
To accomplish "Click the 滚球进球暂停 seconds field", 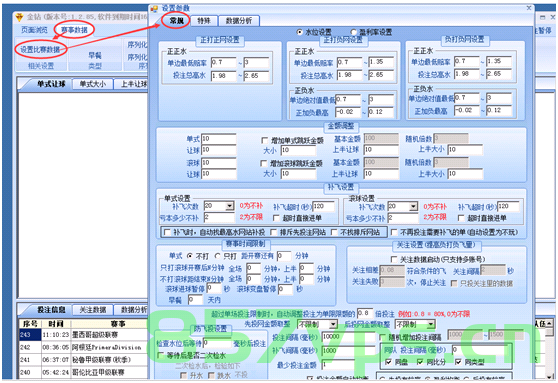I will coord(214,288).
